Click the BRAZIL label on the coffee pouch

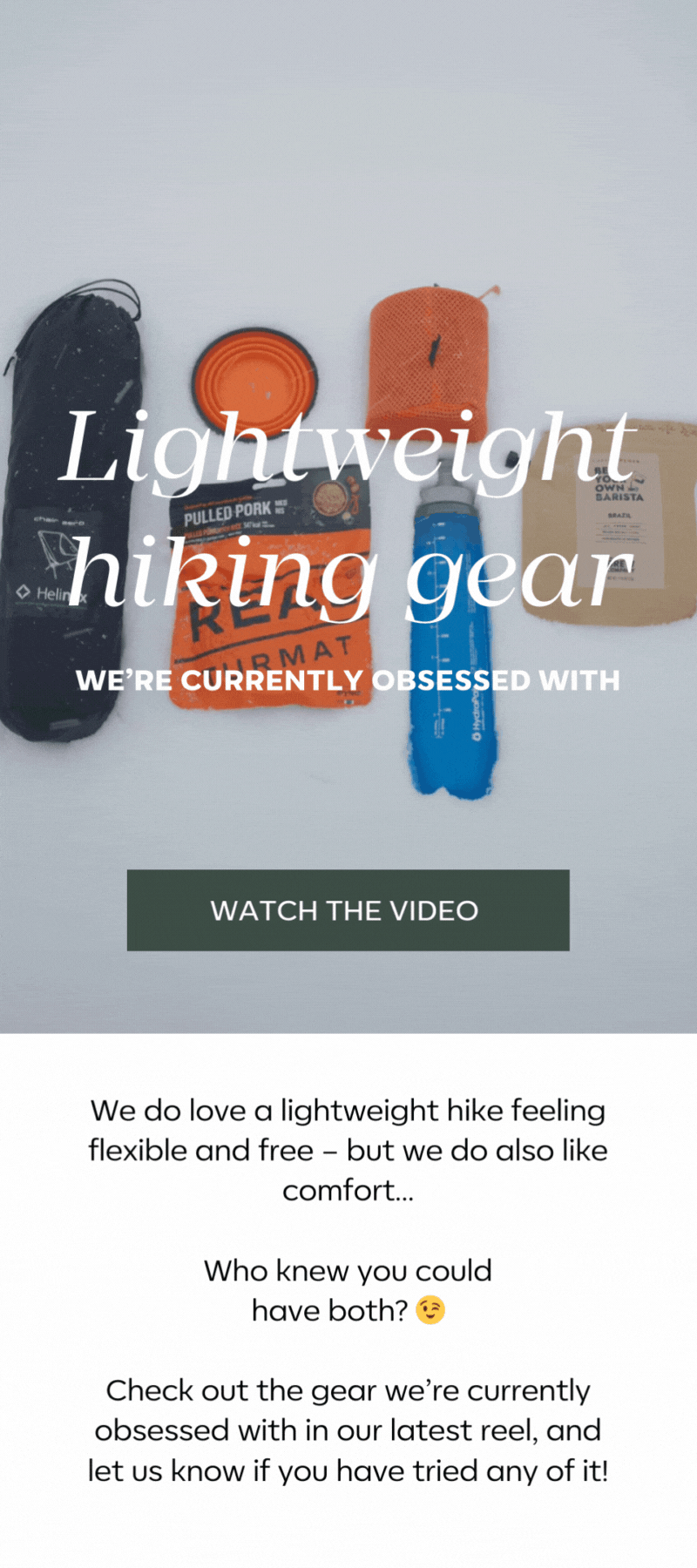[619, 516]
